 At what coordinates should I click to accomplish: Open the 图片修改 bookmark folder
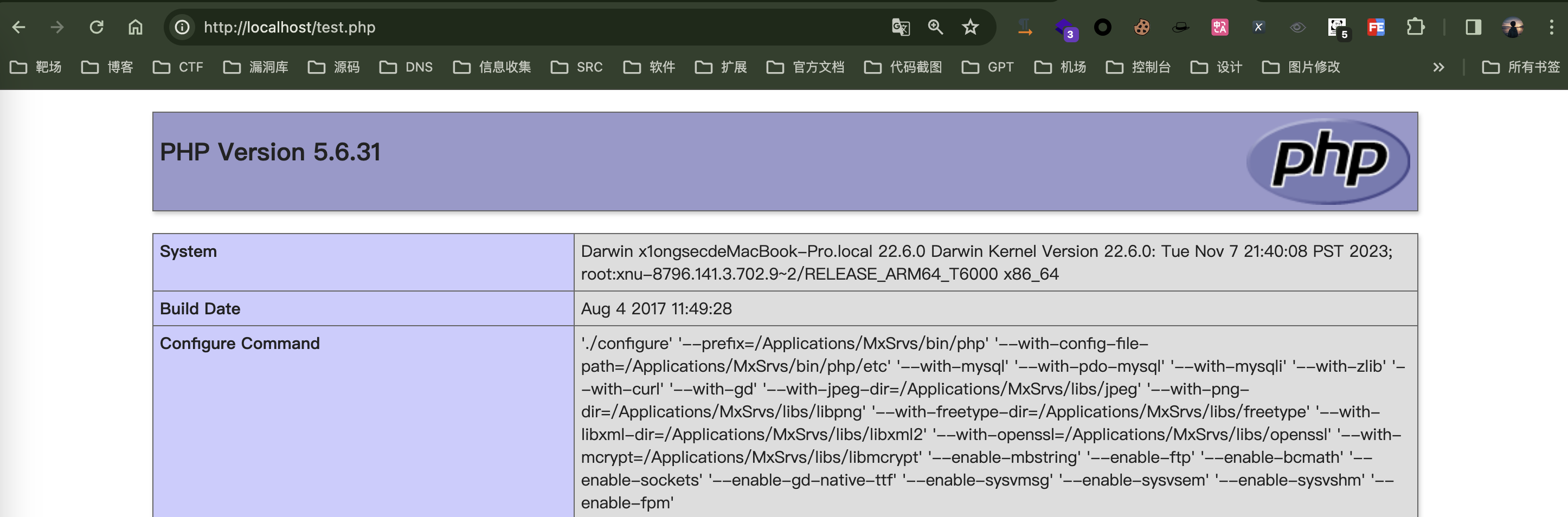pos(1301,67)
